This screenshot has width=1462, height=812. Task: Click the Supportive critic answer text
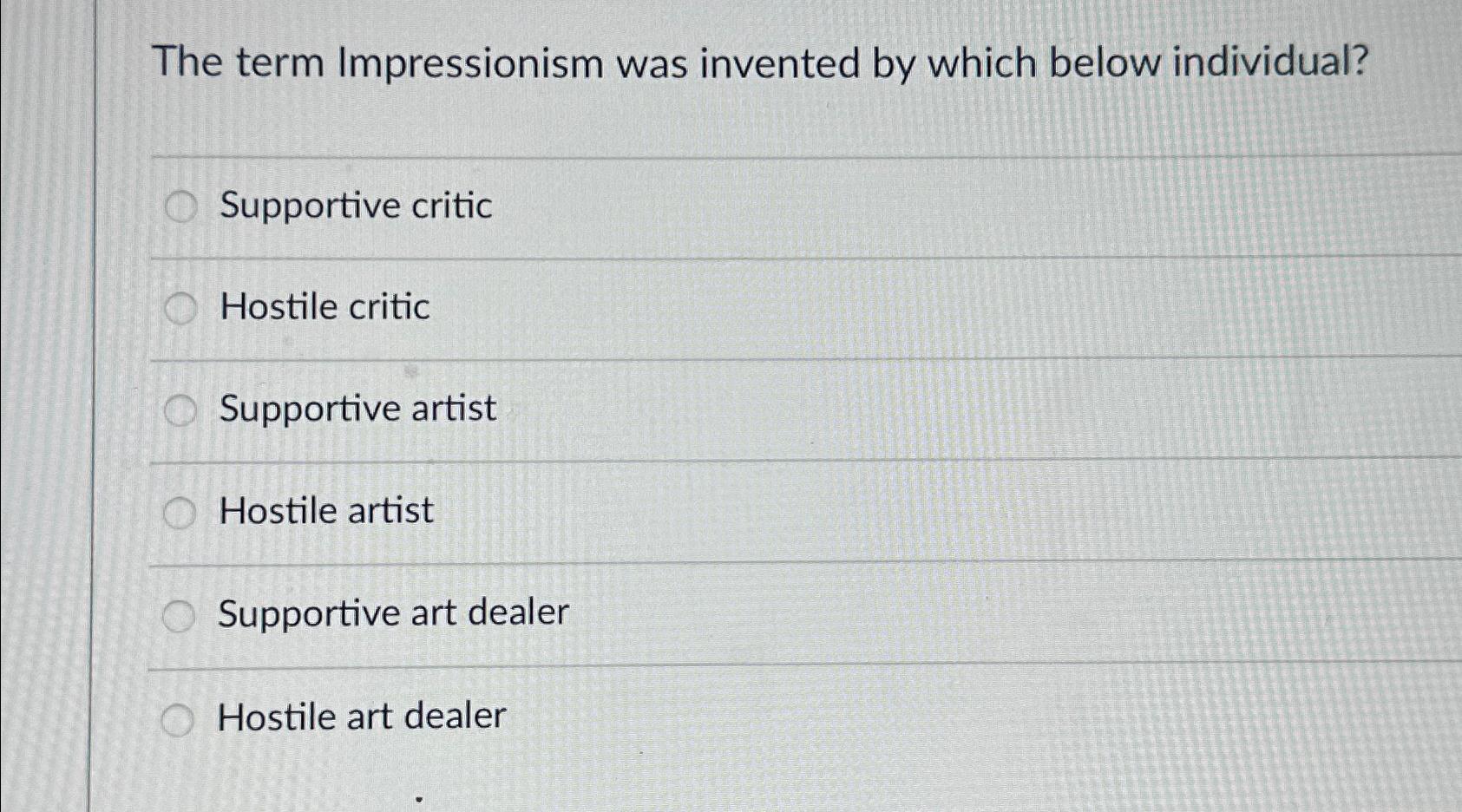(x=356, y=206)
